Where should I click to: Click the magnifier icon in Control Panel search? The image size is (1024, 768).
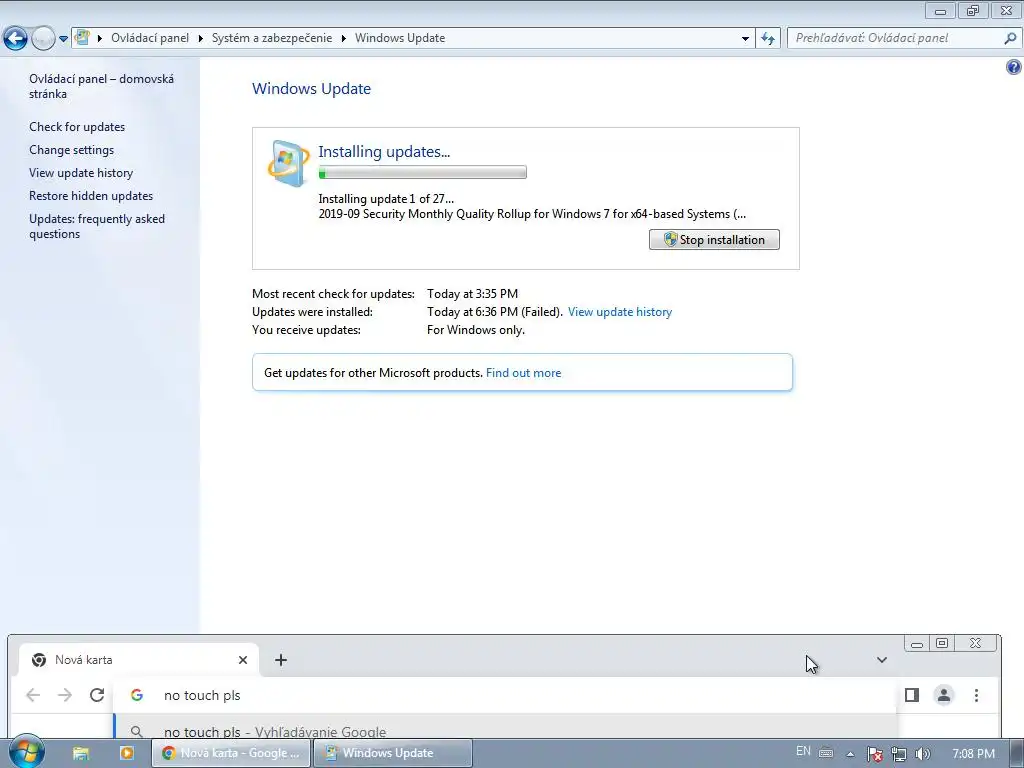[x=1010, y=38]
